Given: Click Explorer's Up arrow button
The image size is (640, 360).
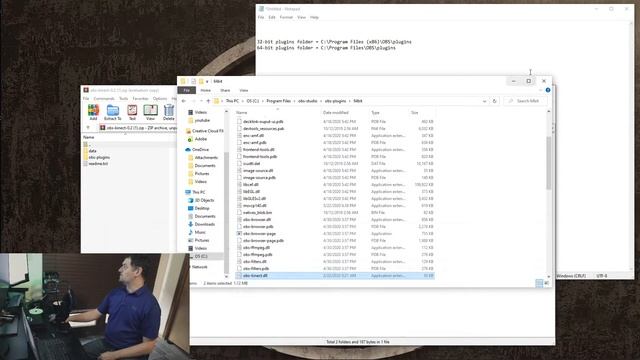Looking at the screenshot, I should pyautogui.click(x=208, y=101).
